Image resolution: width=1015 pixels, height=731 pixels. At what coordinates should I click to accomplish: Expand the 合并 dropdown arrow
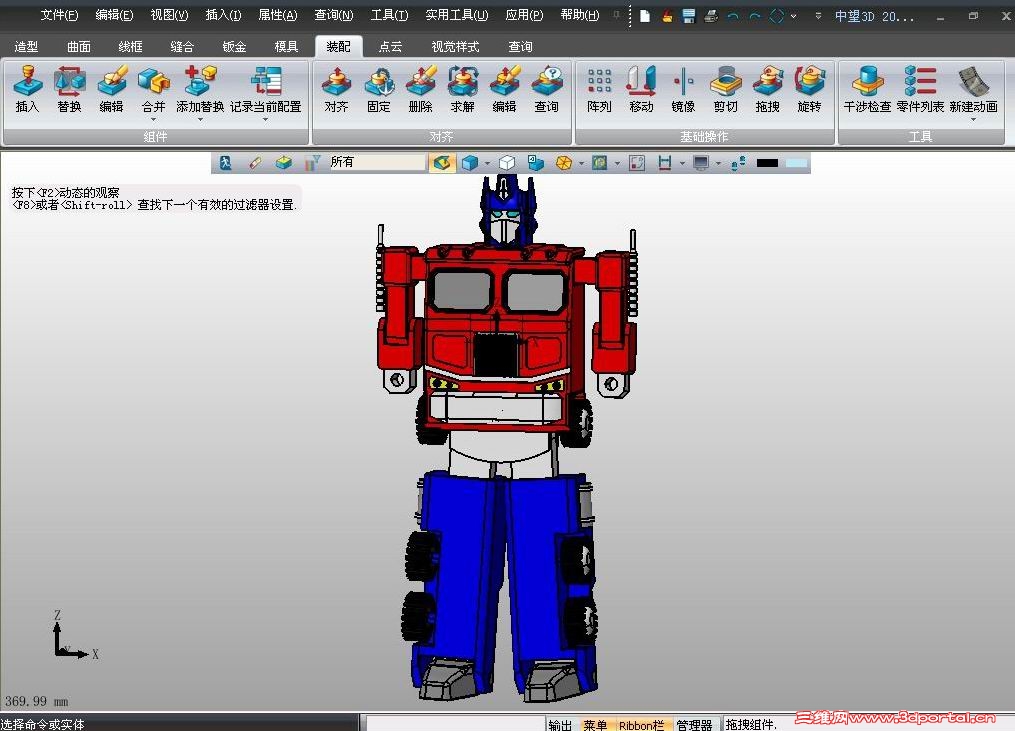click(x=153, y=120)
